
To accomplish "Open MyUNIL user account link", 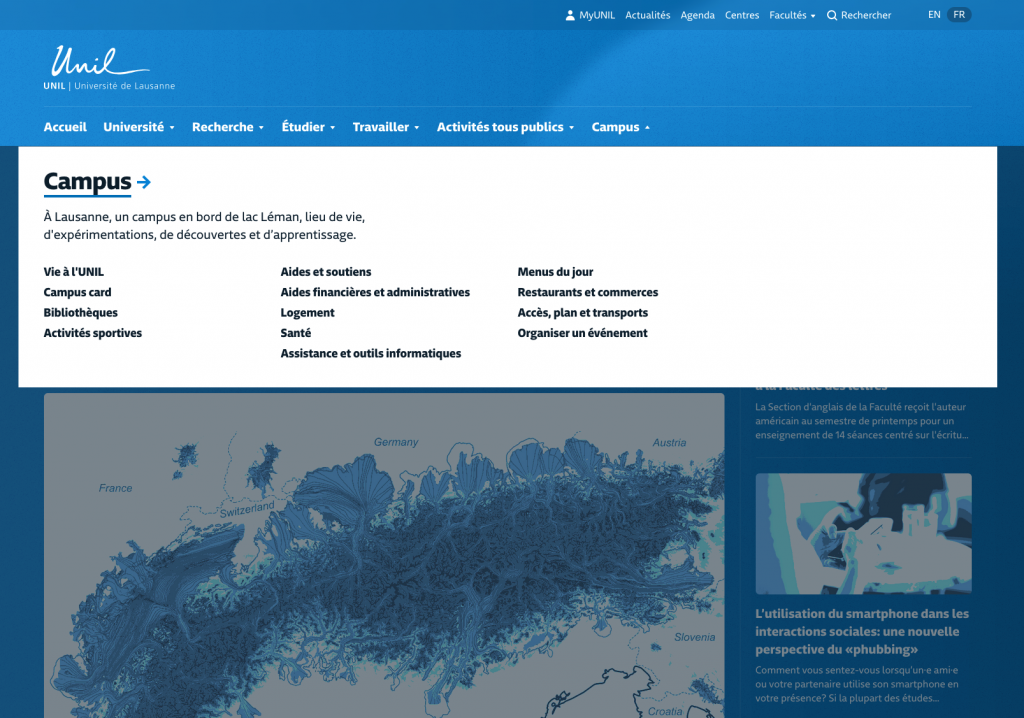I will coord(590,15).
